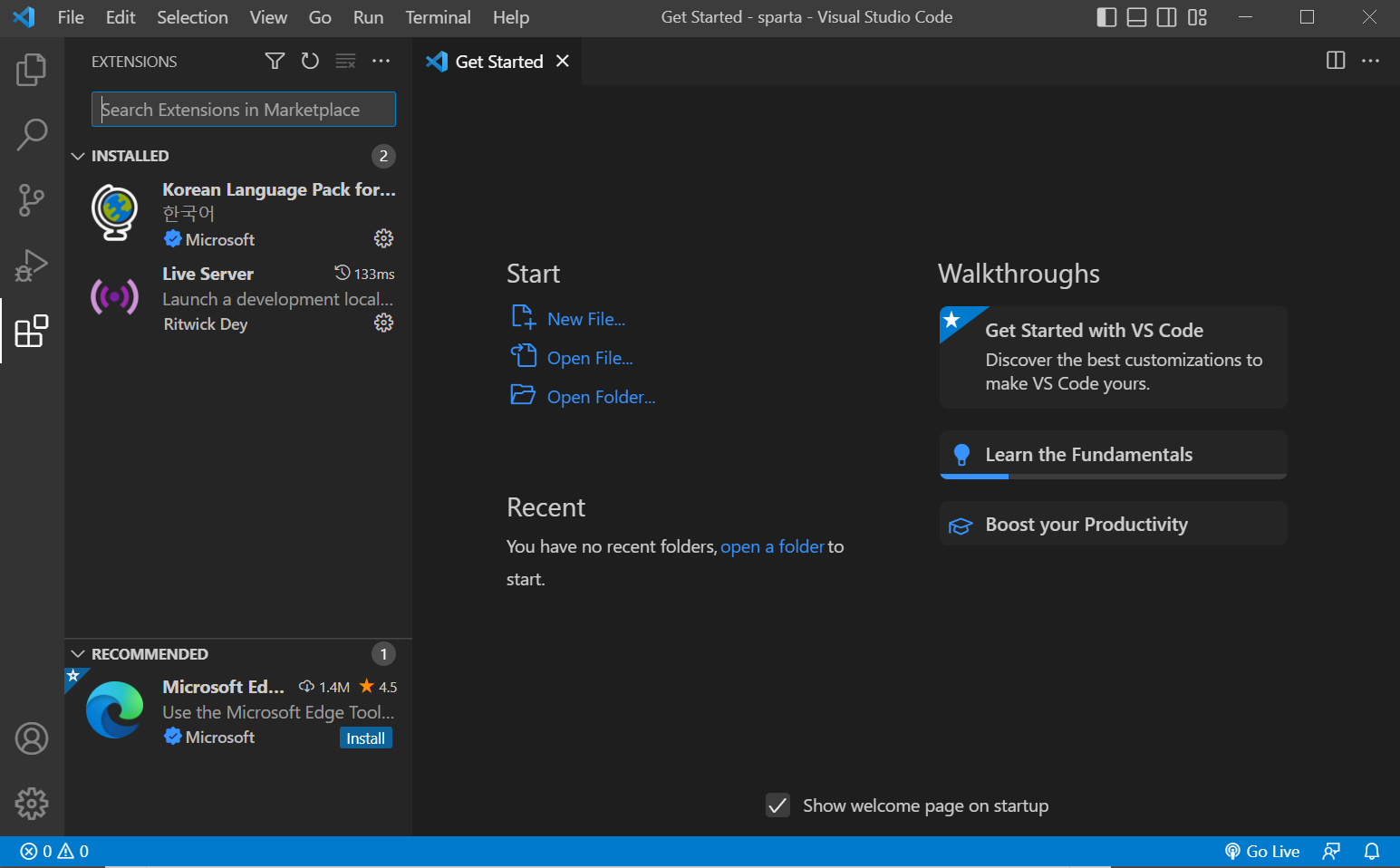Select the Microsoft Ed... recommended extension title

[x=224, y=687]
